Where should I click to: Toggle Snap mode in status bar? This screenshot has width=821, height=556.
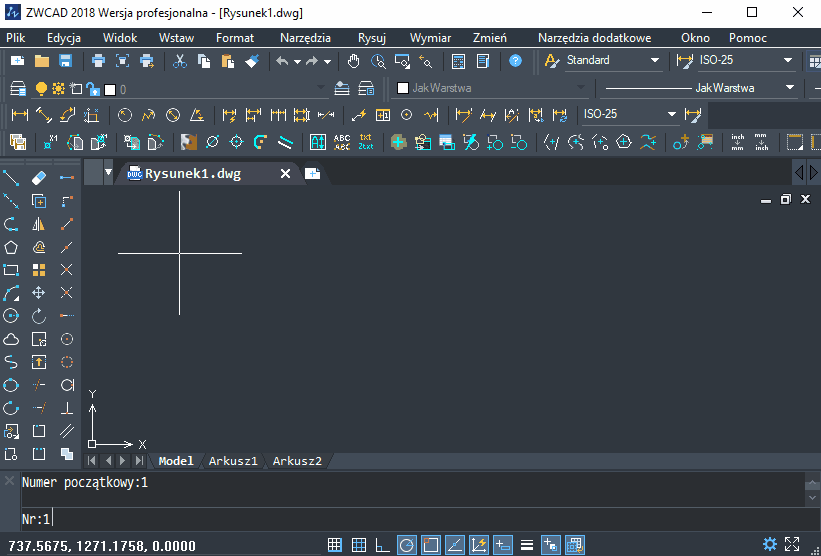(x=335, y=545)
